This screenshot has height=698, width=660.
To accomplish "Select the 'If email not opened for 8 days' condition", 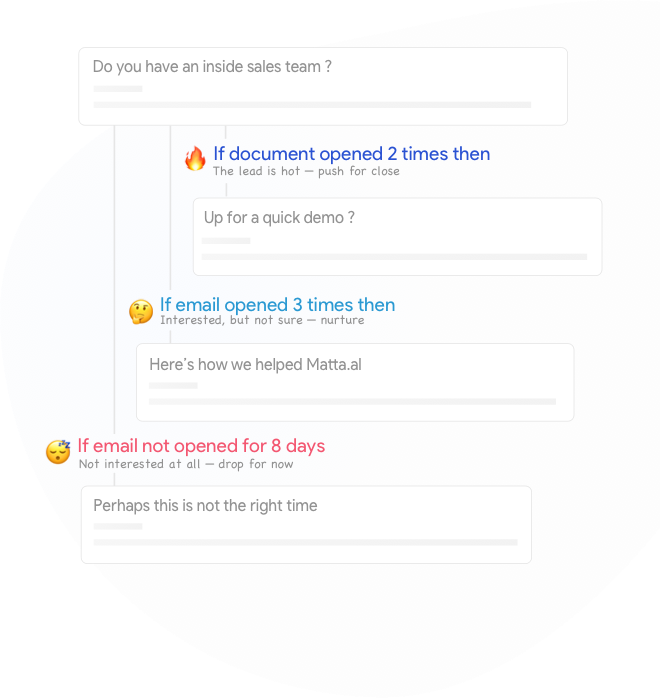I will coord(201,446).
